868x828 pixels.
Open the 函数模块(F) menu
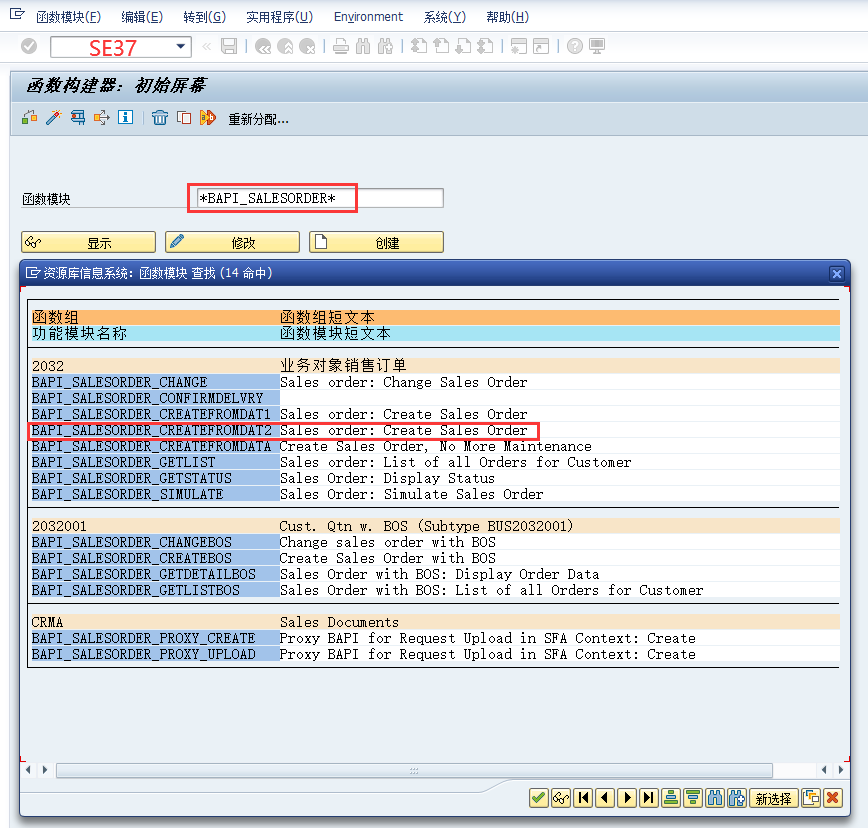coord(69,17)
